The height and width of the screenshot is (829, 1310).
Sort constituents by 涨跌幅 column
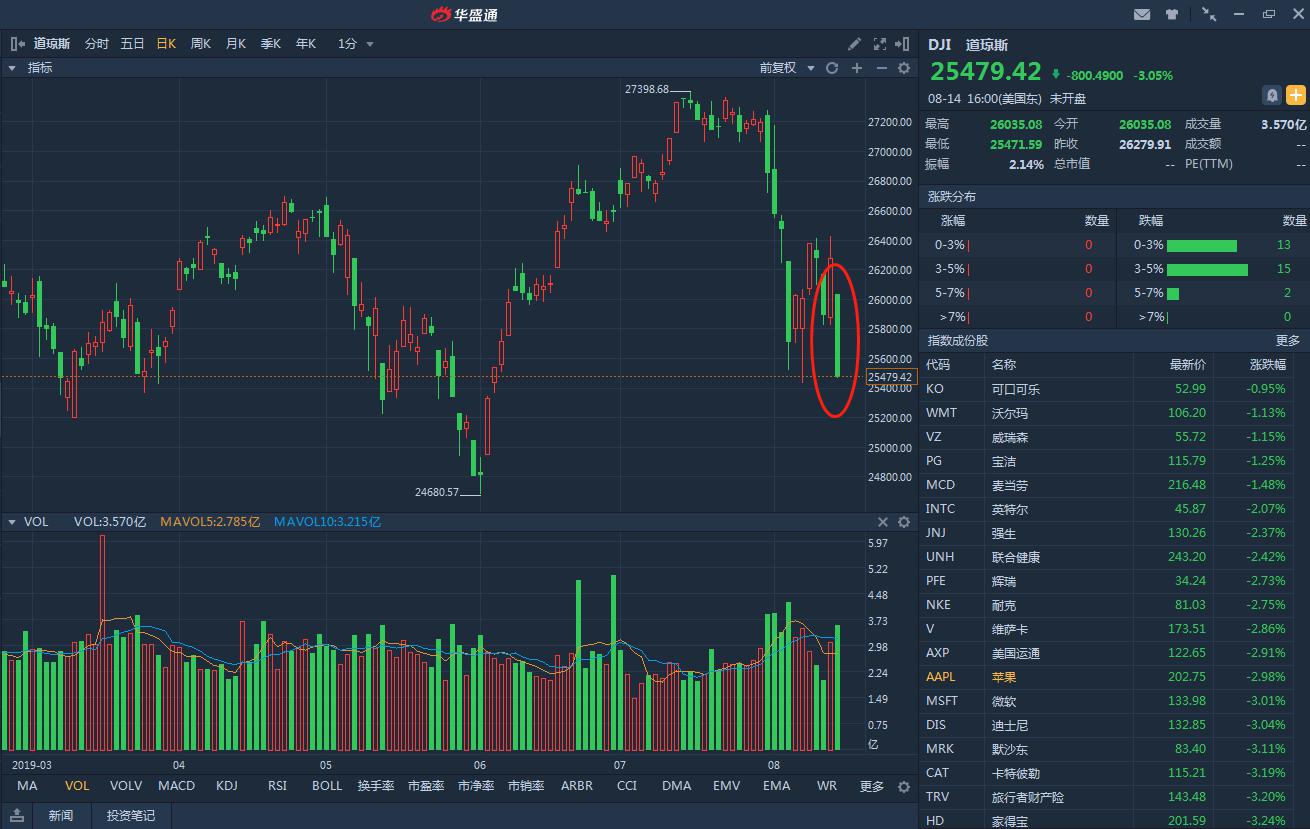point(1268,365)
